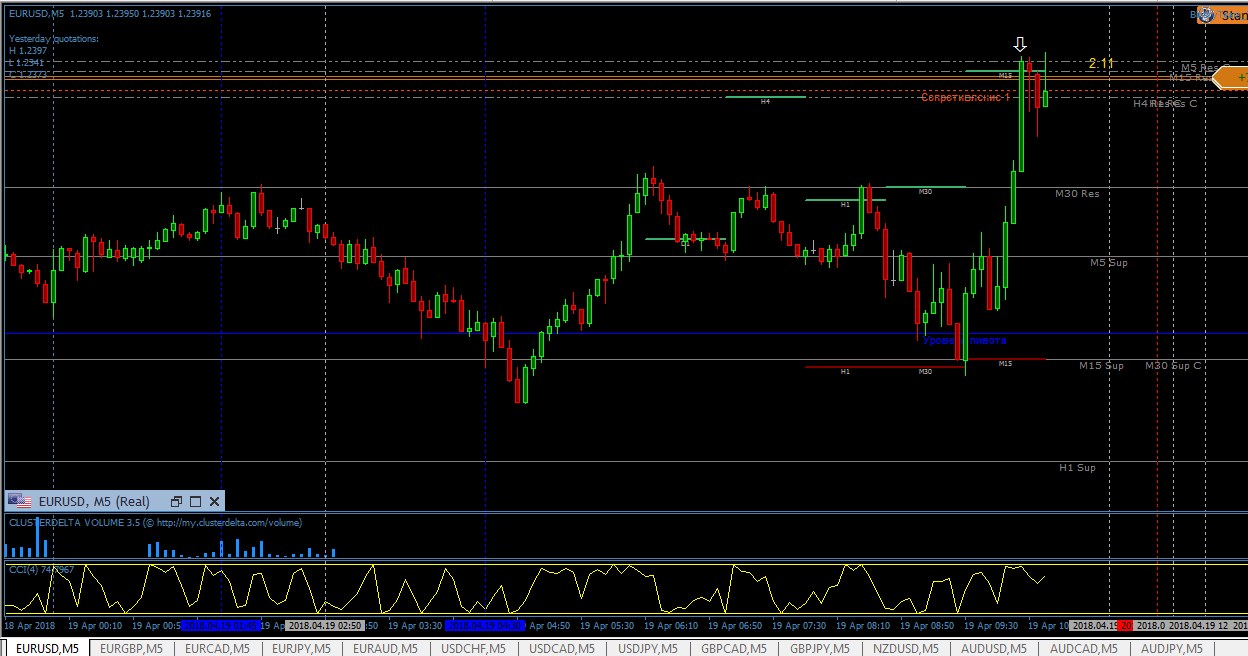The width and height of the screenshot is (1248, 656).
Task: Click the M30 Sup C level label
Action: click(1173, 365)
